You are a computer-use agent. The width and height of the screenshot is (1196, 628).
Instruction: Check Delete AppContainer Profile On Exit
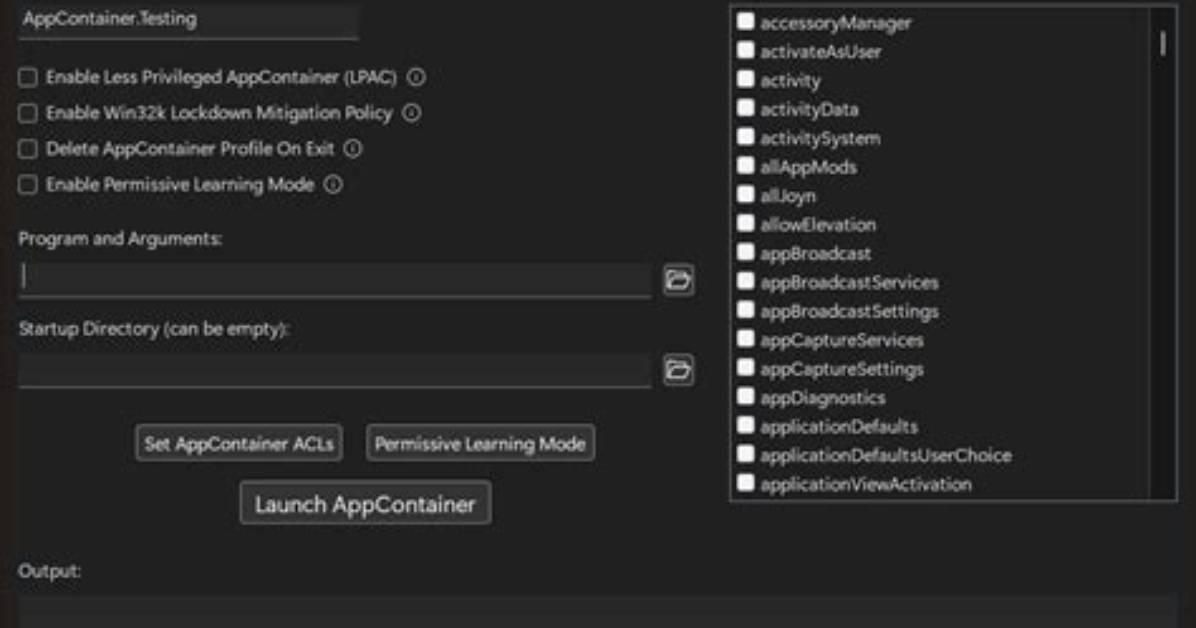coord(27,149)
